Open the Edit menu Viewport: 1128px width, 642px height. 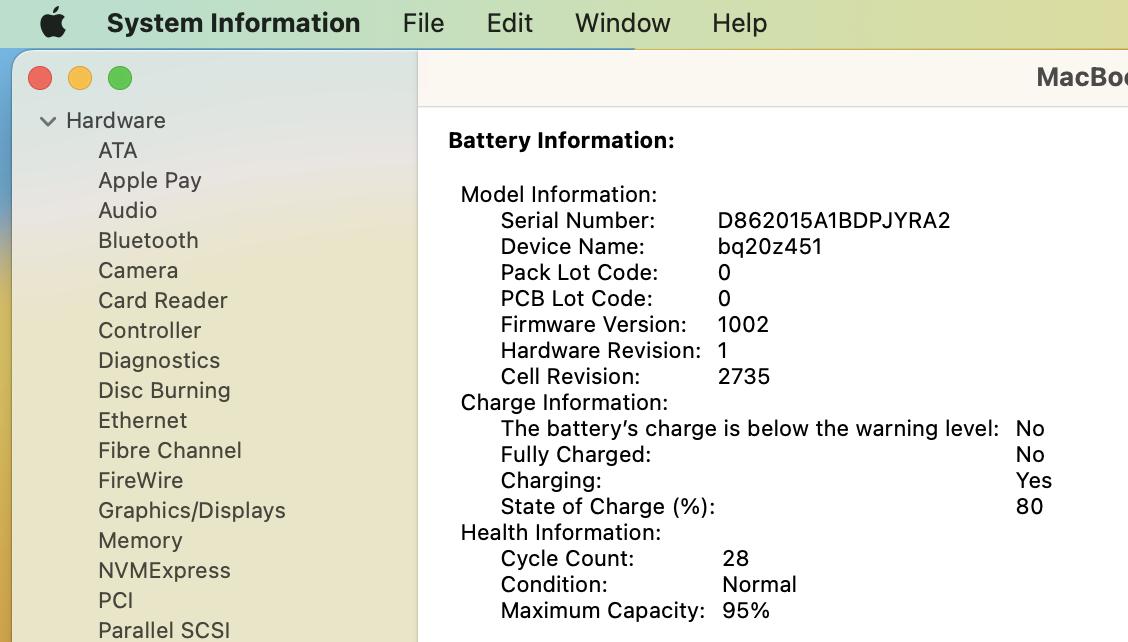509,23
